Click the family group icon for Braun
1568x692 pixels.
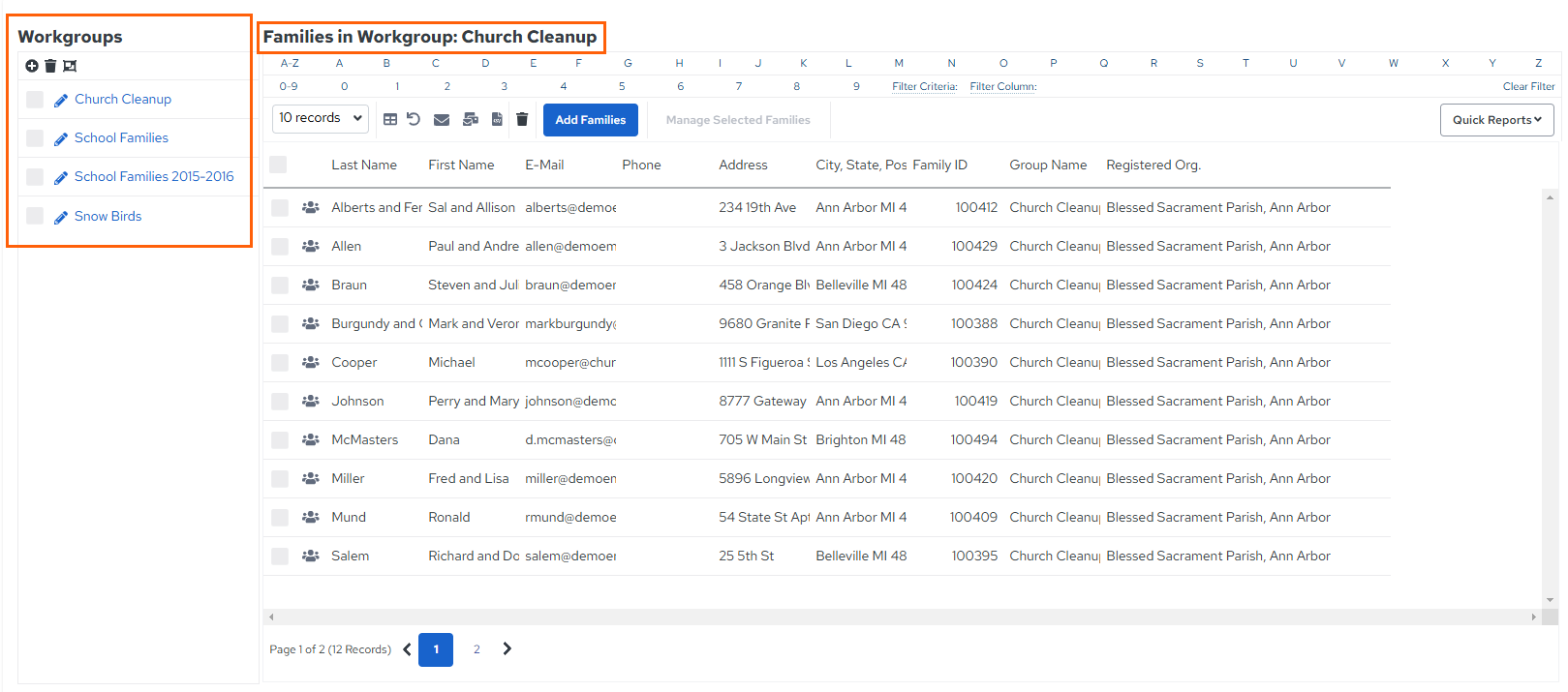(x=311, y=285)
